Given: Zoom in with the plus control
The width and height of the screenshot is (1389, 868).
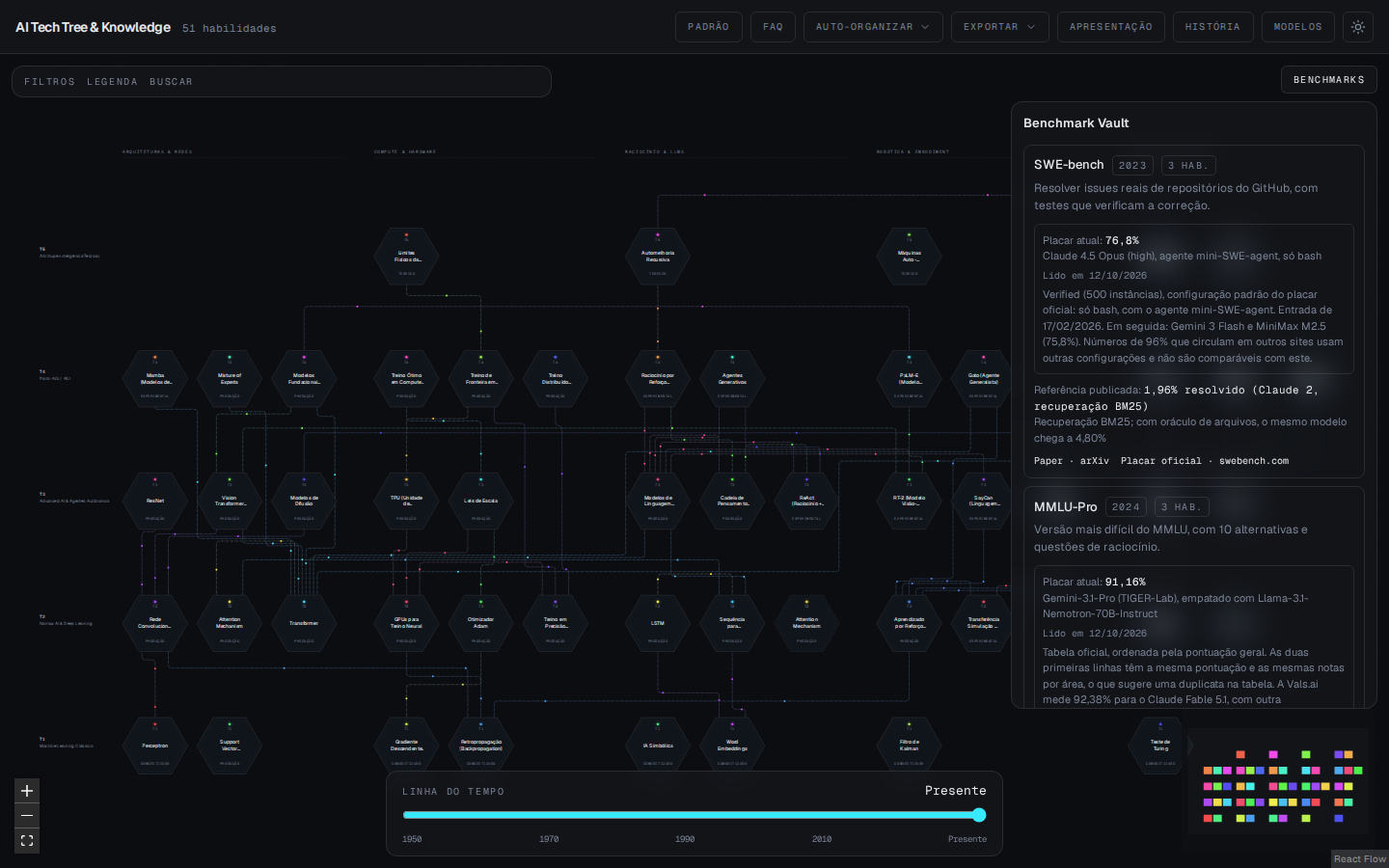Looking at the screenshot, I should pos(27,791).
